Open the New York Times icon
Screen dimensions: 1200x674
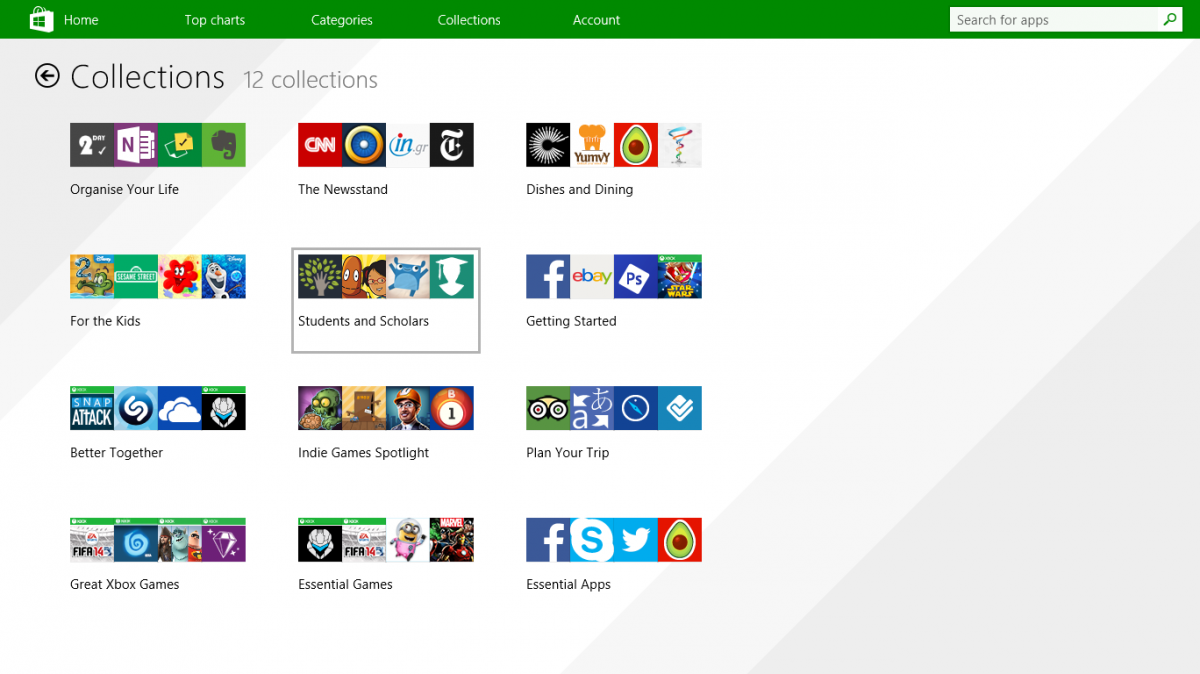click(452, 145)
